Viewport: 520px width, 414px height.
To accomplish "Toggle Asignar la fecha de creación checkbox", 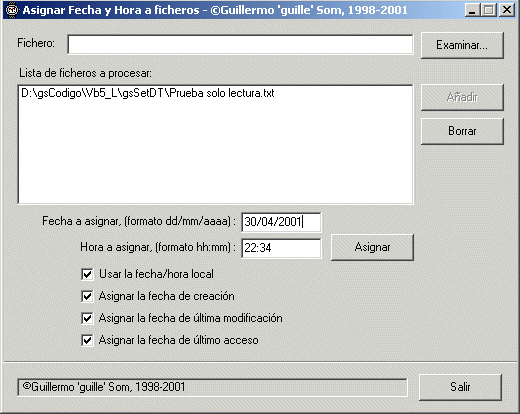I will click(87, 296).
